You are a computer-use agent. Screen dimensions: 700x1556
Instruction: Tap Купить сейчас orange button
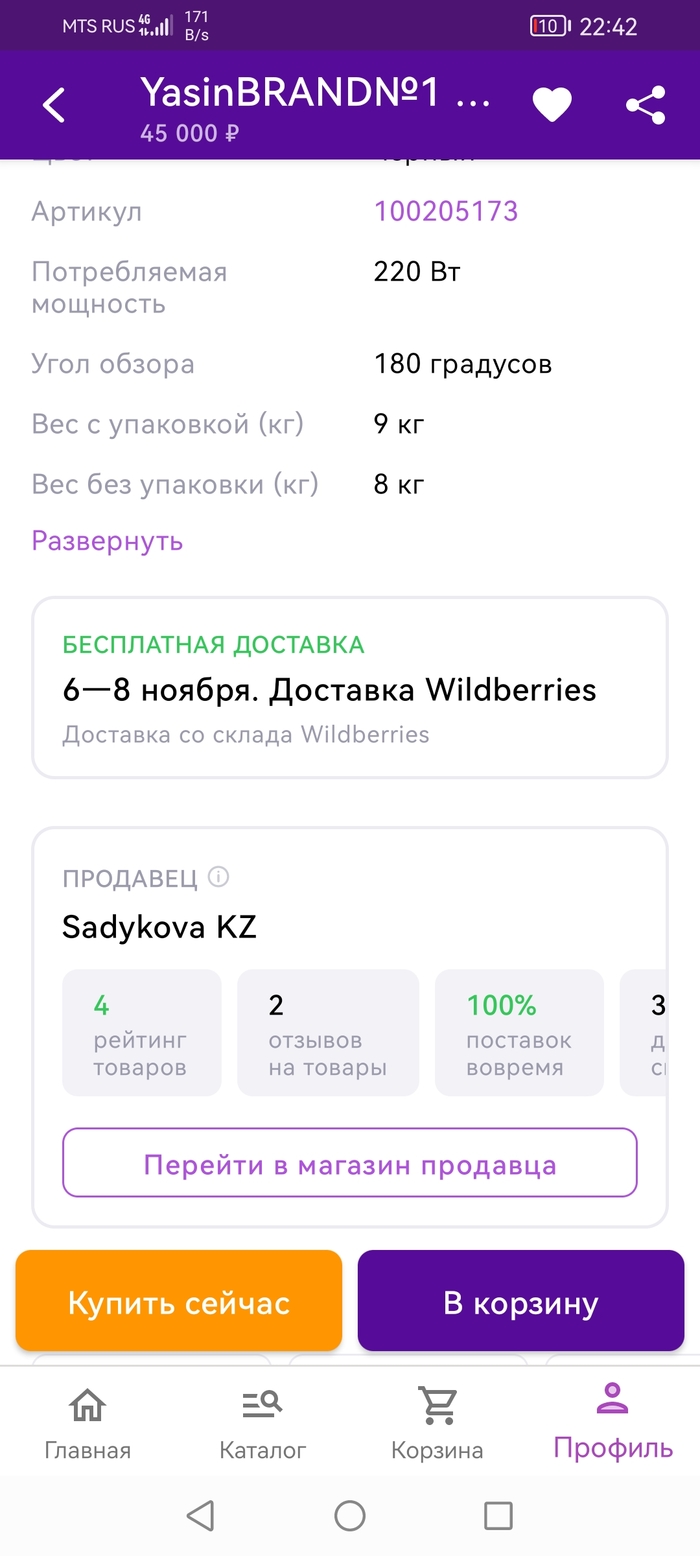coord(179,1302)
